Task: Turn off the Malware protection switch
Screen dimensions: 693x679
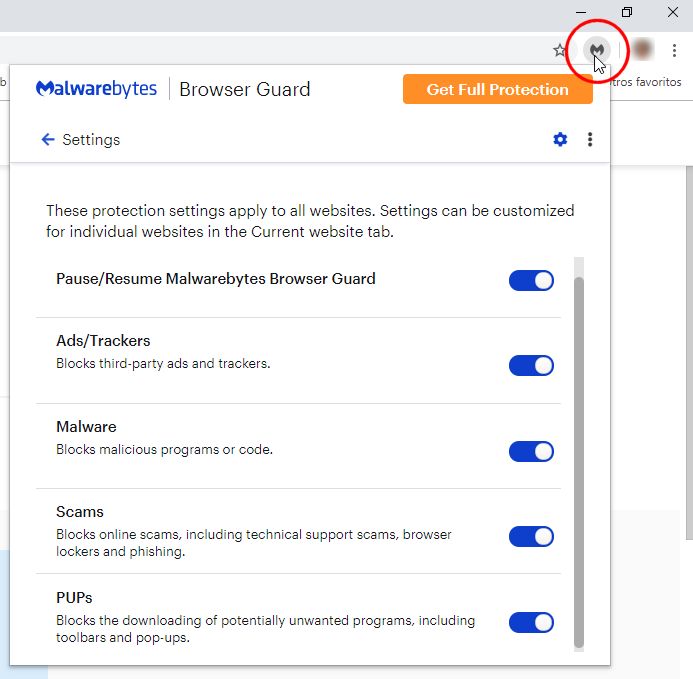Action: coord(531,451)
